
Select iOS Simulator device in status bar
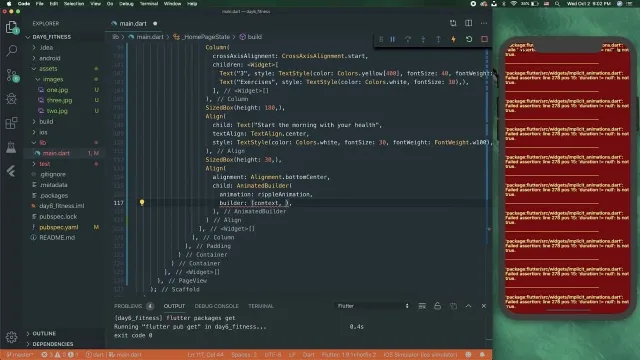point(420,355)
